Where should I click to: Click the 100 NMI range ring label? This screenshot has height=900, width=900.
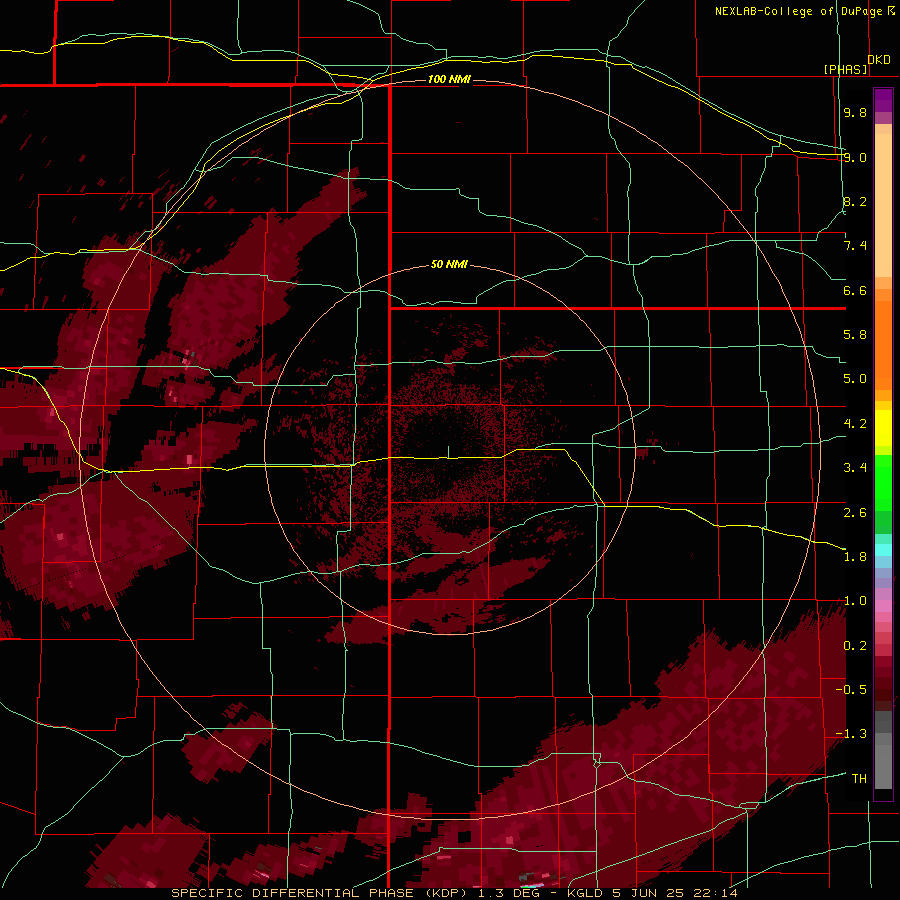(x=449, y=79)
